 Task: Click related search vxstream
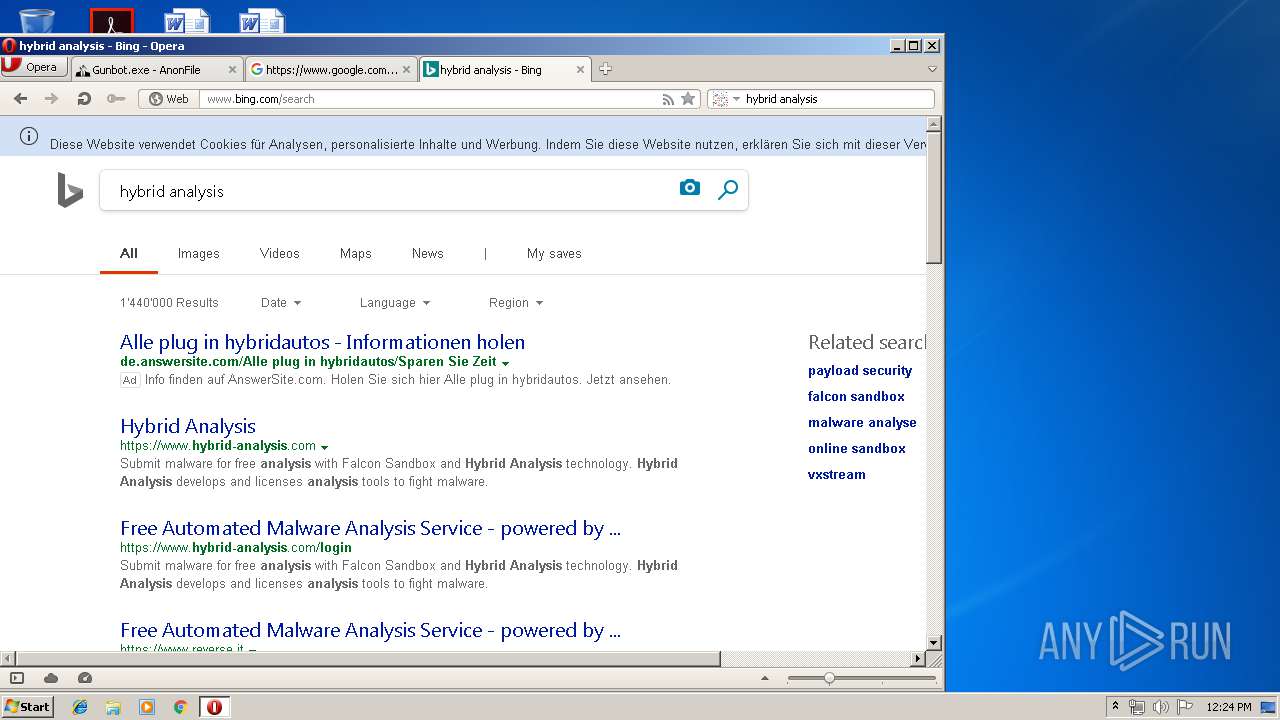(837, 475)
